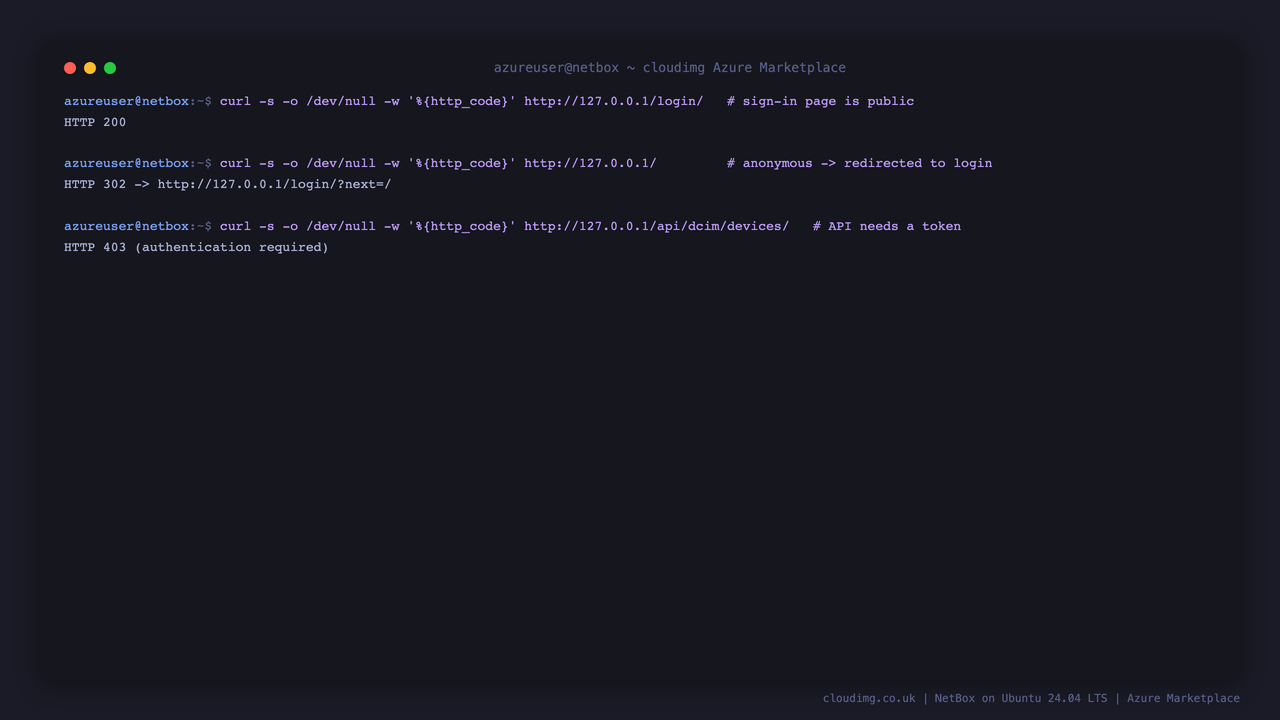Click the URL http://127.0.0.1/api/dcim/devices/ in third command
The height and width of the screenshot is (720, 1280).
[657, 226]
